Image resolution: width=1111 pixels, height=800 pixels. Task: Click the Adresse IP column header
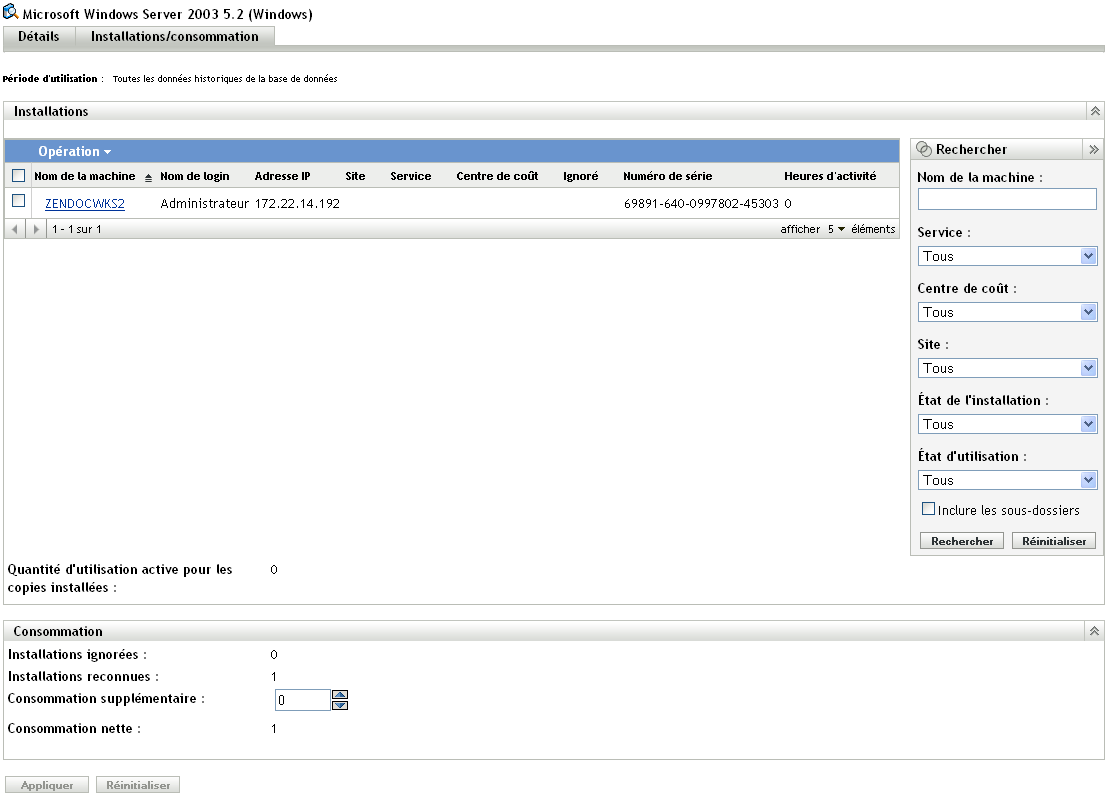[282, 176]
